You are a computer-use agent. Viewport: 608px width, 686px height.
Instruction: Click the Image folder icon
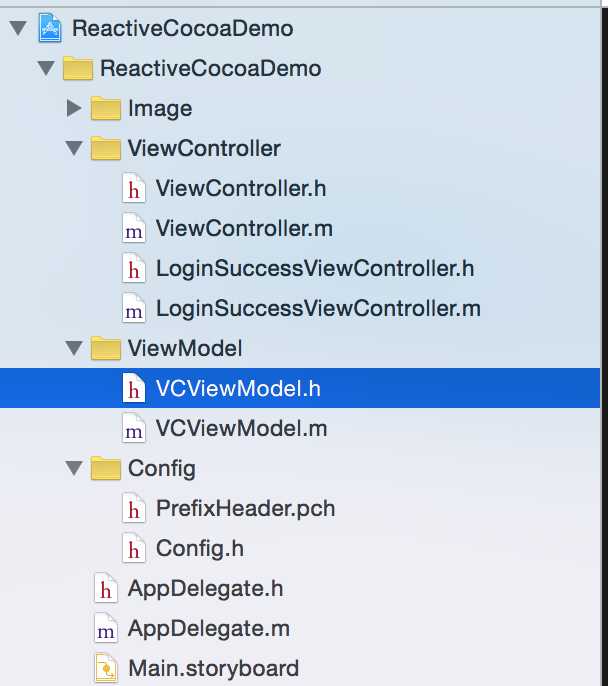pos(105,108)
